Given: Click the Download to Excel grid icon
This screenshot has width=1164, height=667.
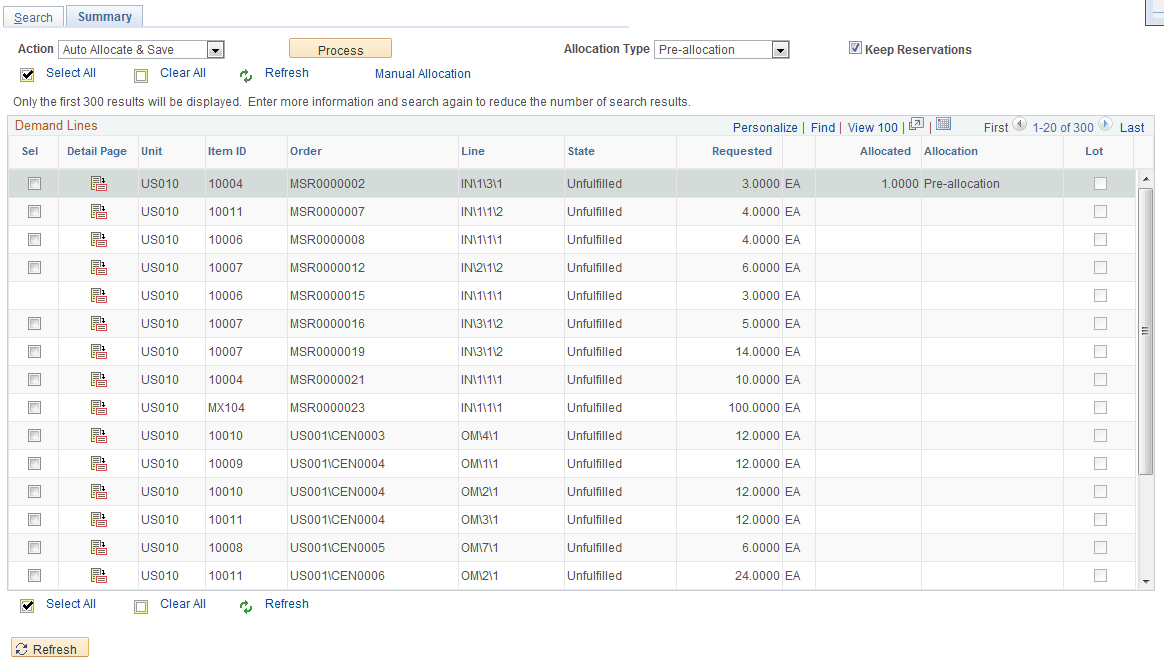Looking at the screenshot, I should [943, 124].
